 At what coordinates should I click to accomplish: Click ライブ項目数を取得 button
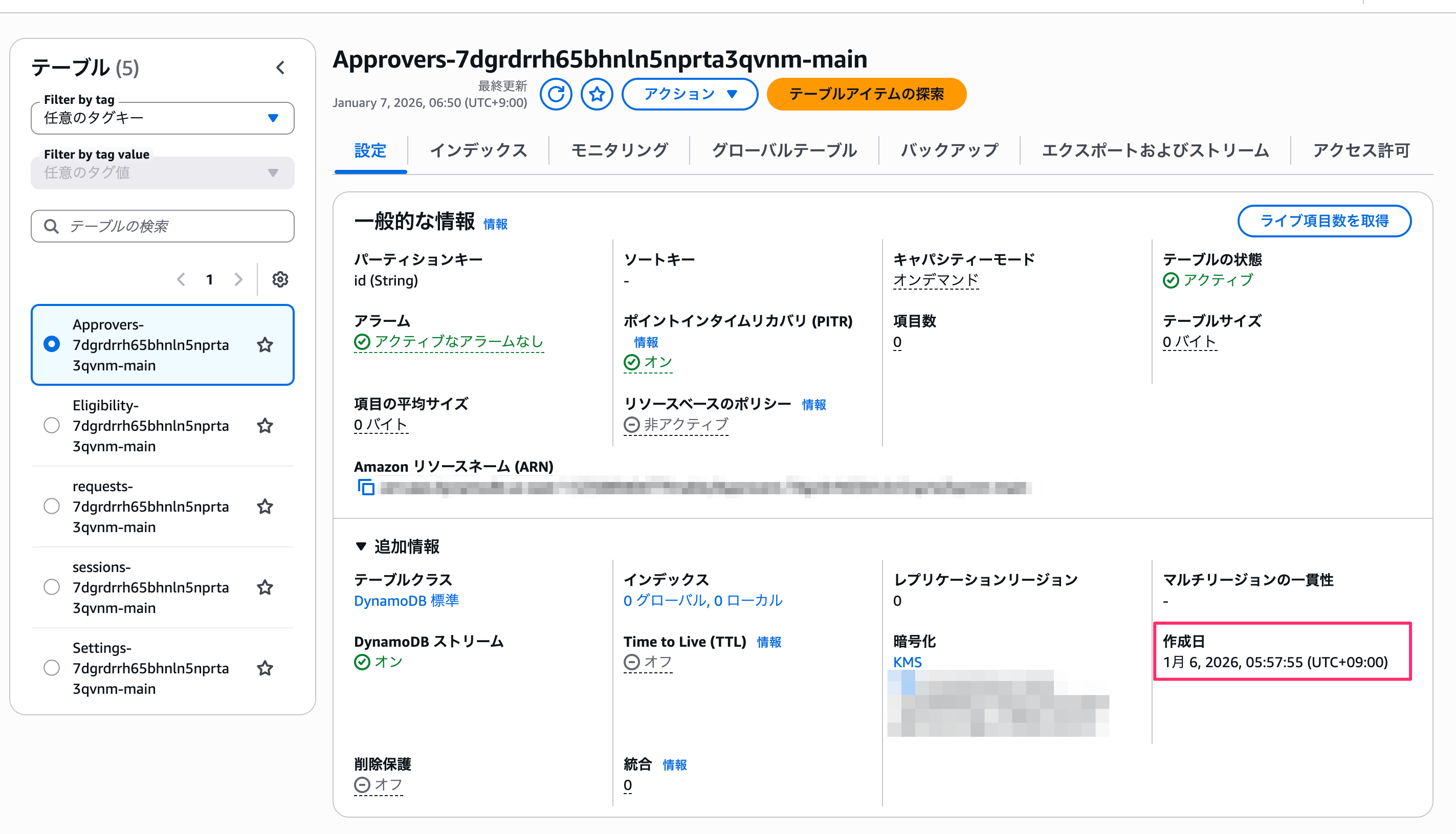1323,221
